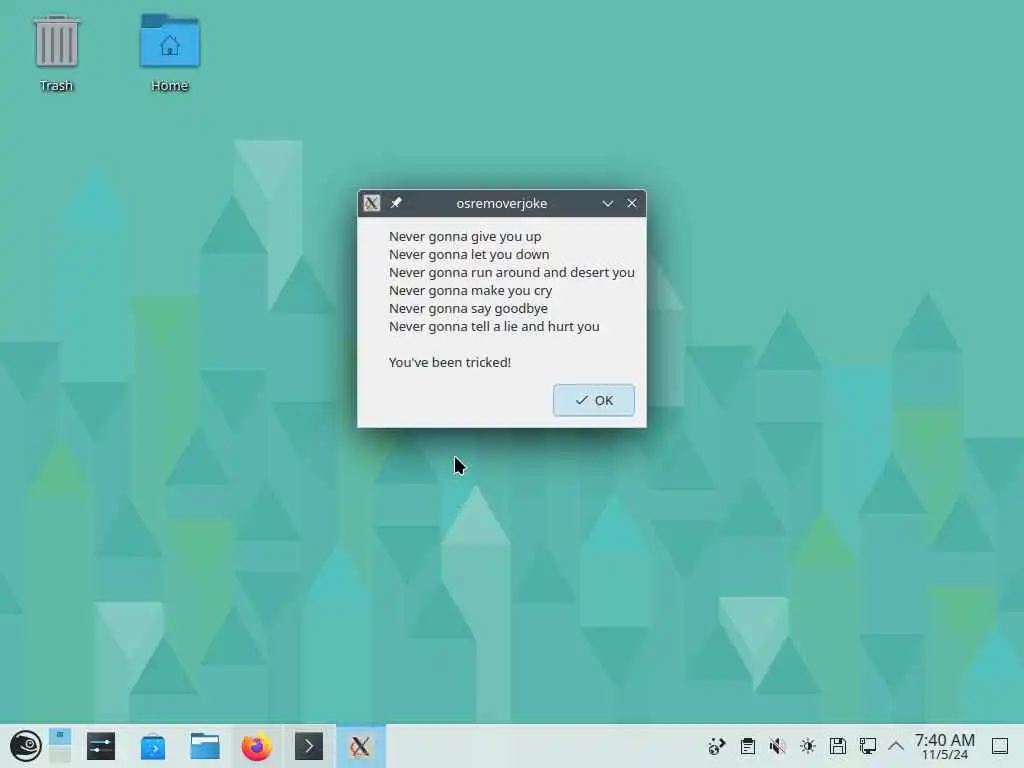Open the clipboard tray icon

(748, 746)
